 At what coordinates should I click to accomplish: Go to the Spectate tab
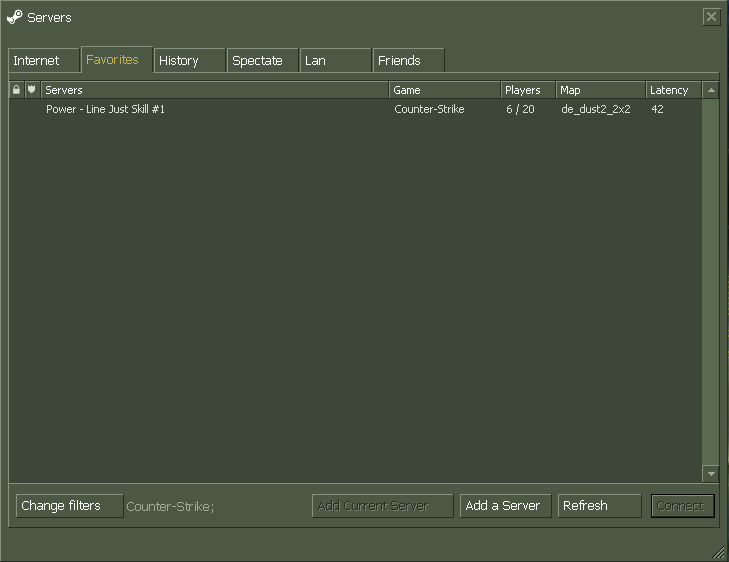(262, 60)
